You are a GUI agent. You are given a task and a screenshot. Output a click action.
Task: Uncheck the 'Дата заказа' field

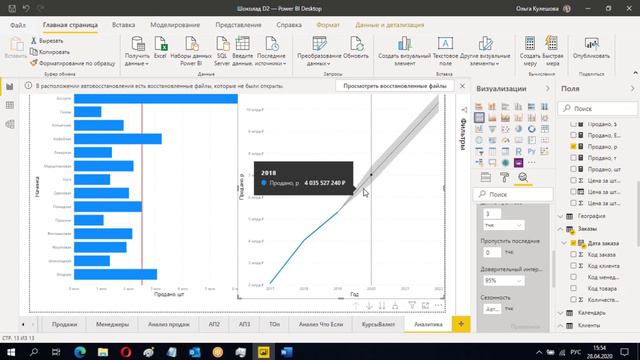(573, 243)
